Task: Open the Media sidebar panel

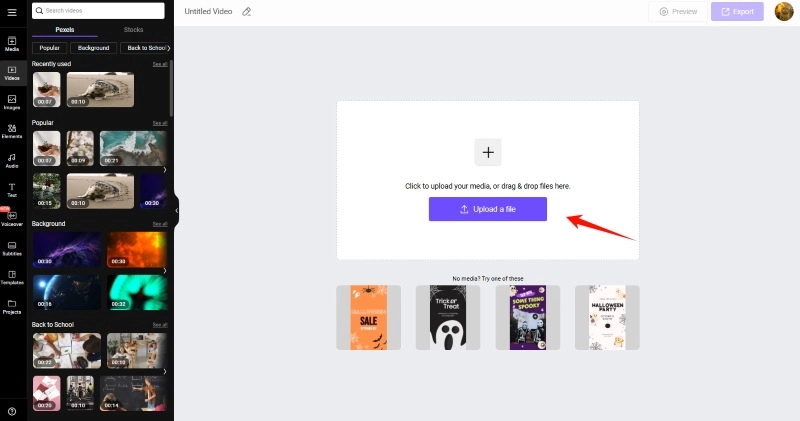Action: point(12,44)
